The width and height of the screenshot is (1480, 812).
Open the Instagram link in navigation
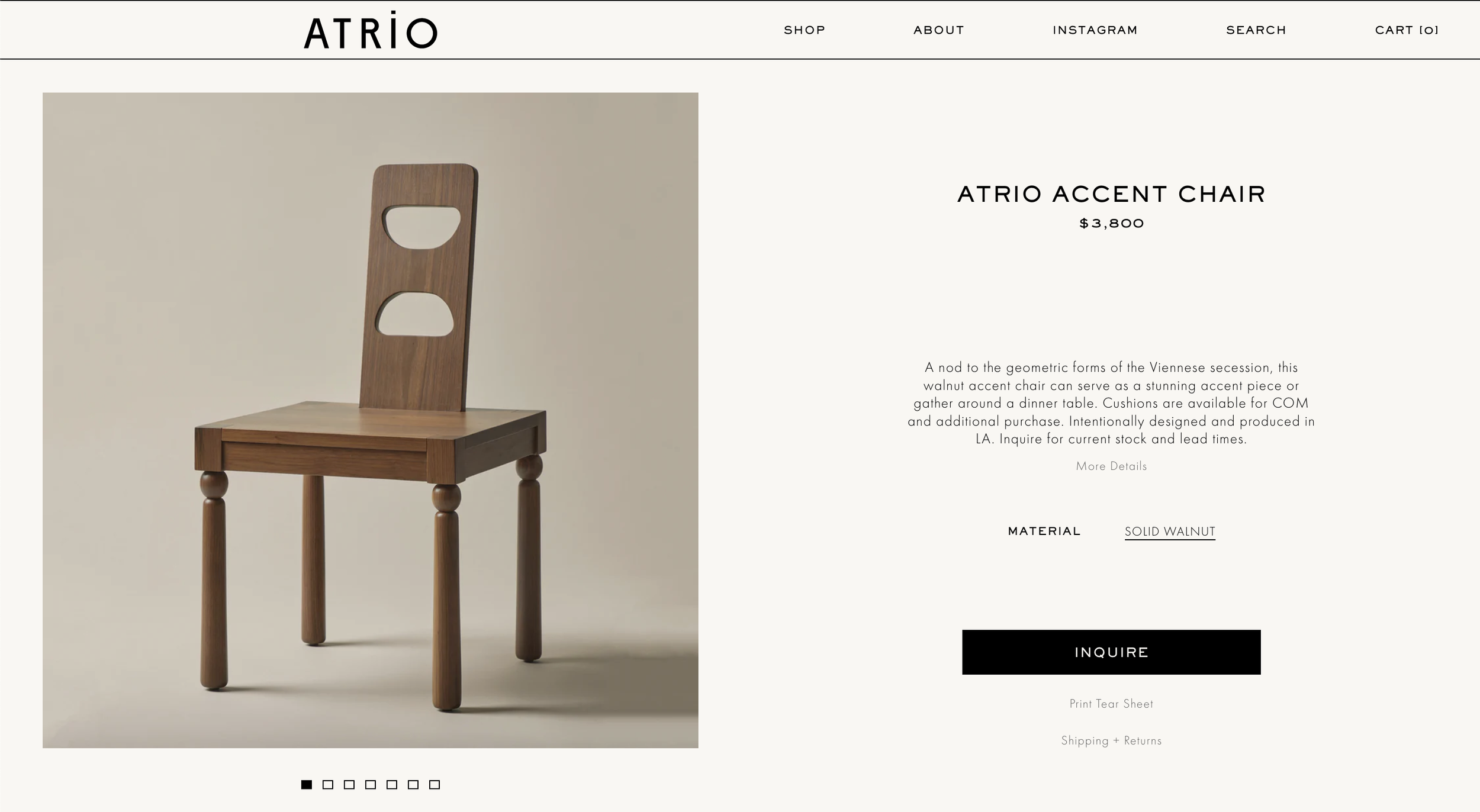1095,30
